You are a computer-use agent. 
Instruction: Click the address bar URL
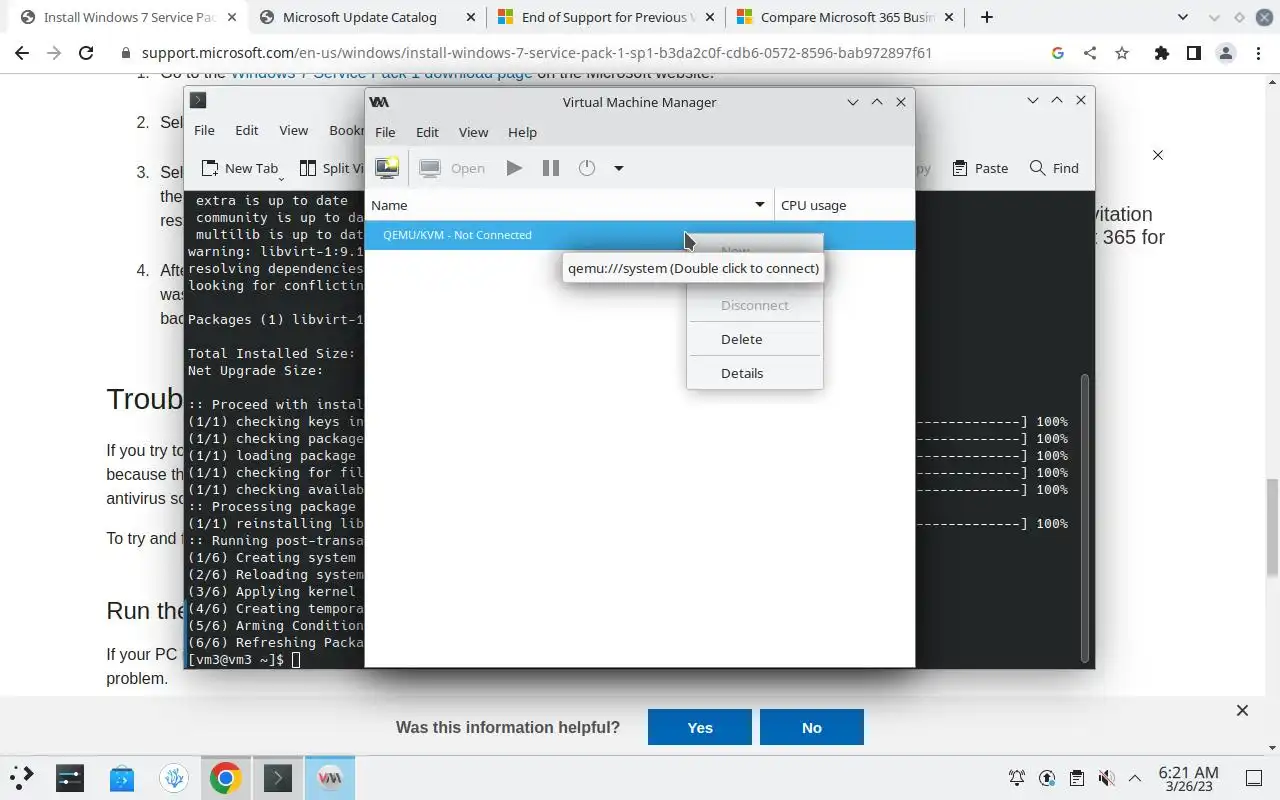pos(537,53)
